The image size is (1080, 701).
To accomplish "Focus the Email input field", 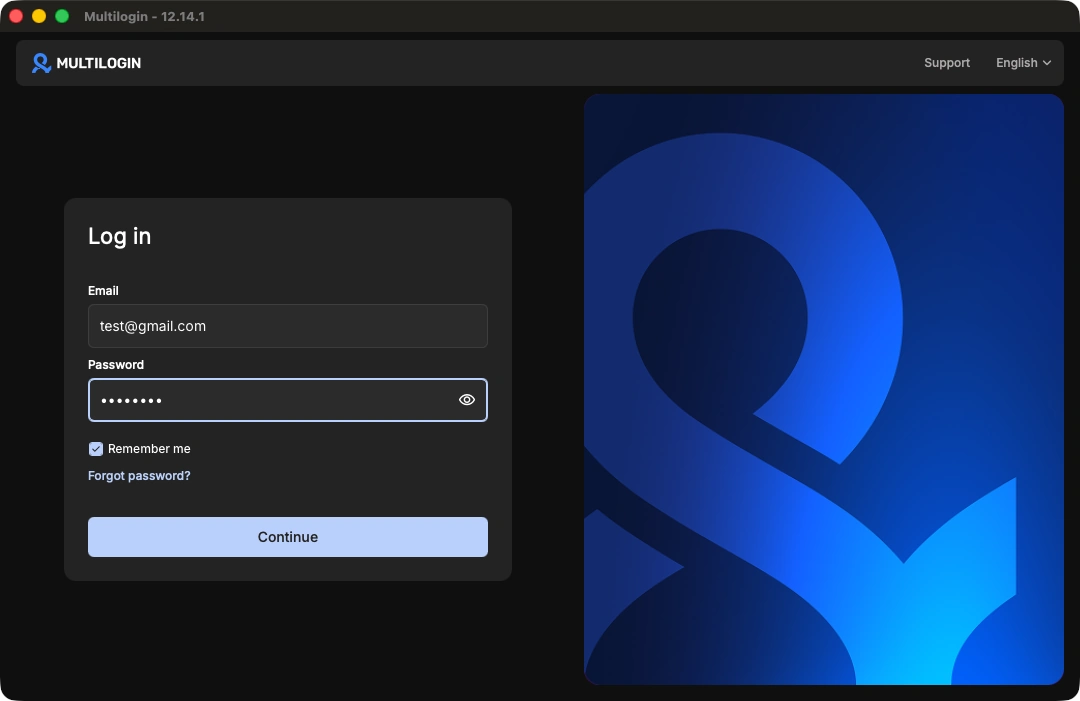I will (x=288, y=326).
